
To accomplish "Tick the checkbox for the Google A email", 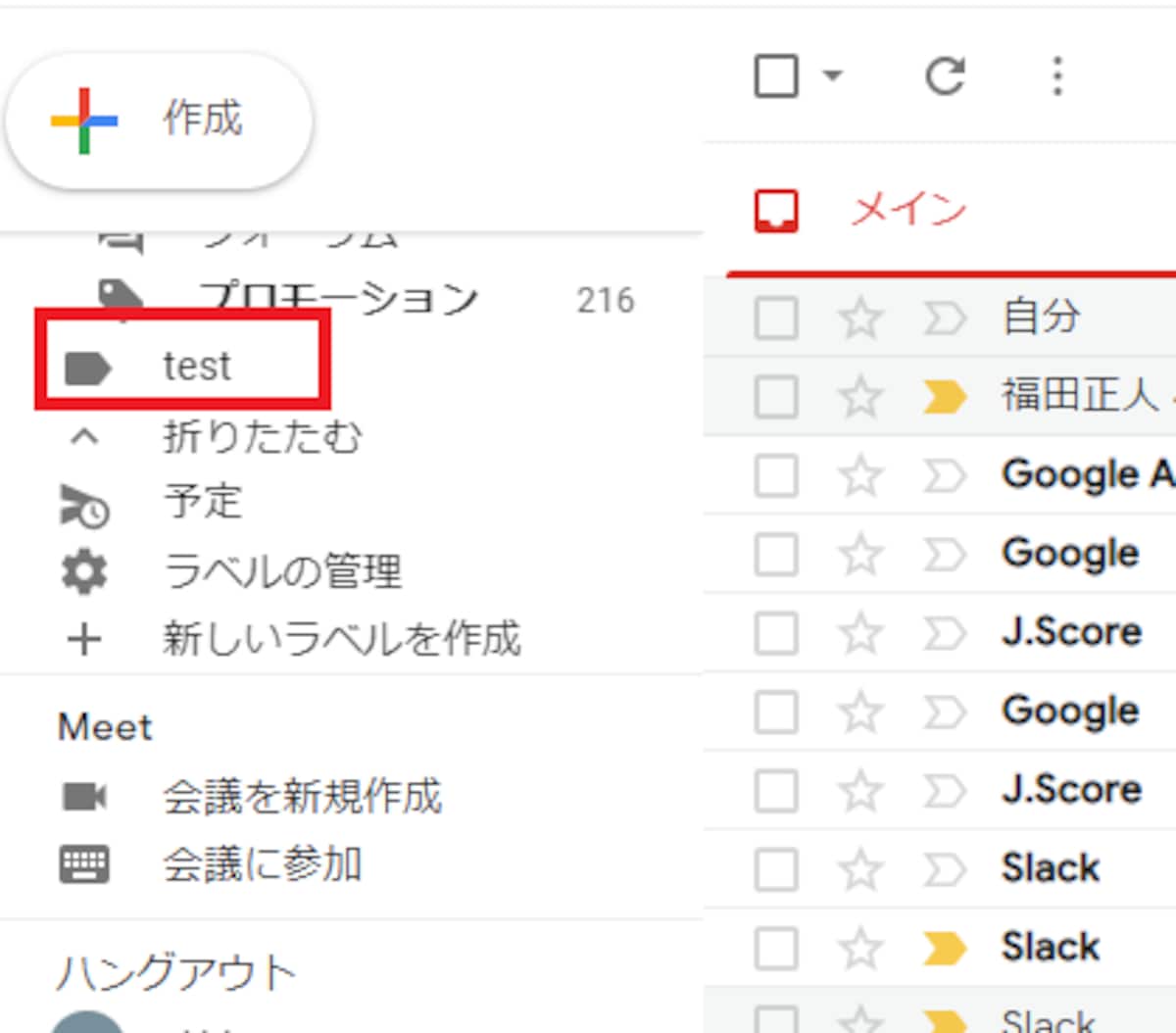I will [x=776, y=476].
